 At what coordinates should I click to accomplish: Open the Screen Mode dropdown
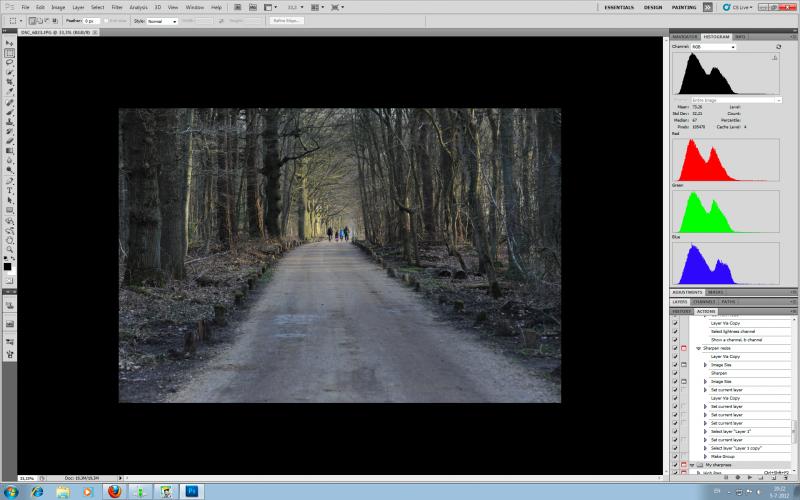(337, 7)
